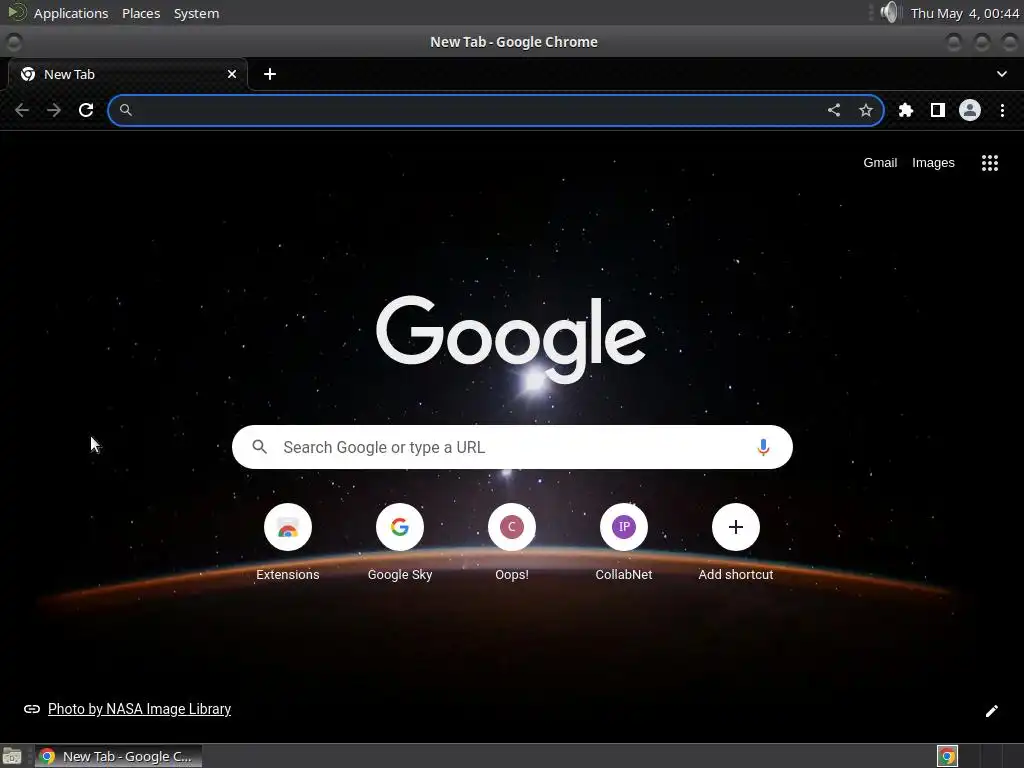The image size is (1024, 768).
Task: Start voice search with the microphone icon
Action: [763, 447]
